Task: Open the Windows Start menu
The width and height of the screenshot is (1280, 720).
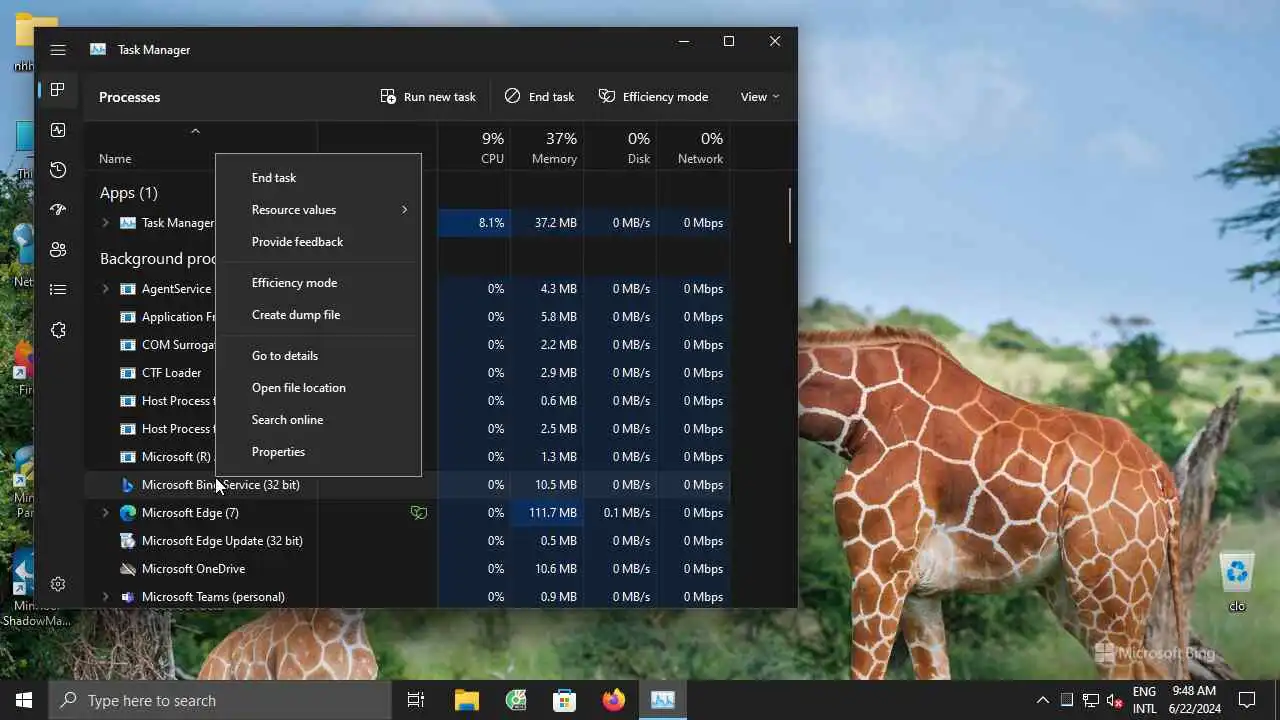Action: pyautogui.click(x=24, y=700)
